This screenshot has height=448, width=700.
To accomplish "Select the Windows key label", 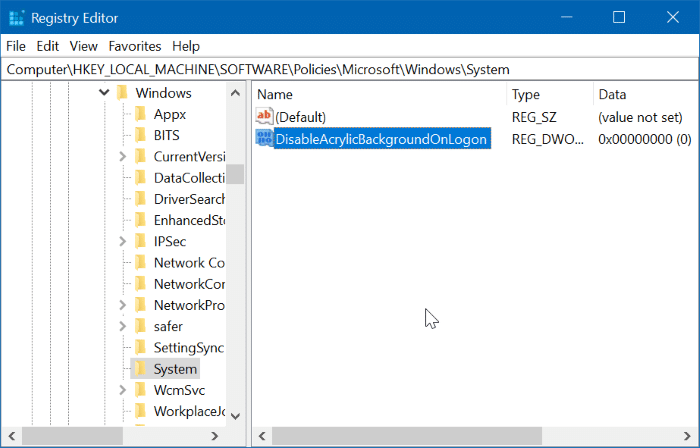I will [x=163, y=93].
